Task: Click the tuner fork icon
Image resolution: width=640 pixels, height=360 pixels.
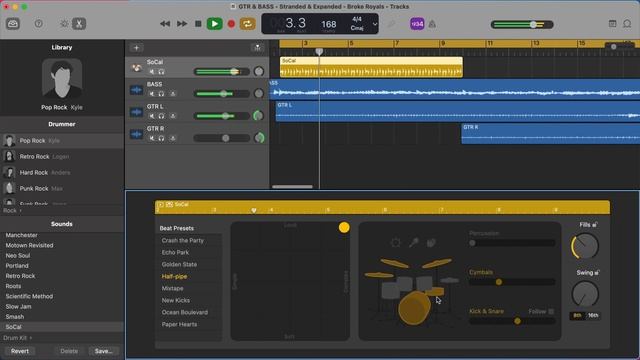Action: click(x=391, y=24)
